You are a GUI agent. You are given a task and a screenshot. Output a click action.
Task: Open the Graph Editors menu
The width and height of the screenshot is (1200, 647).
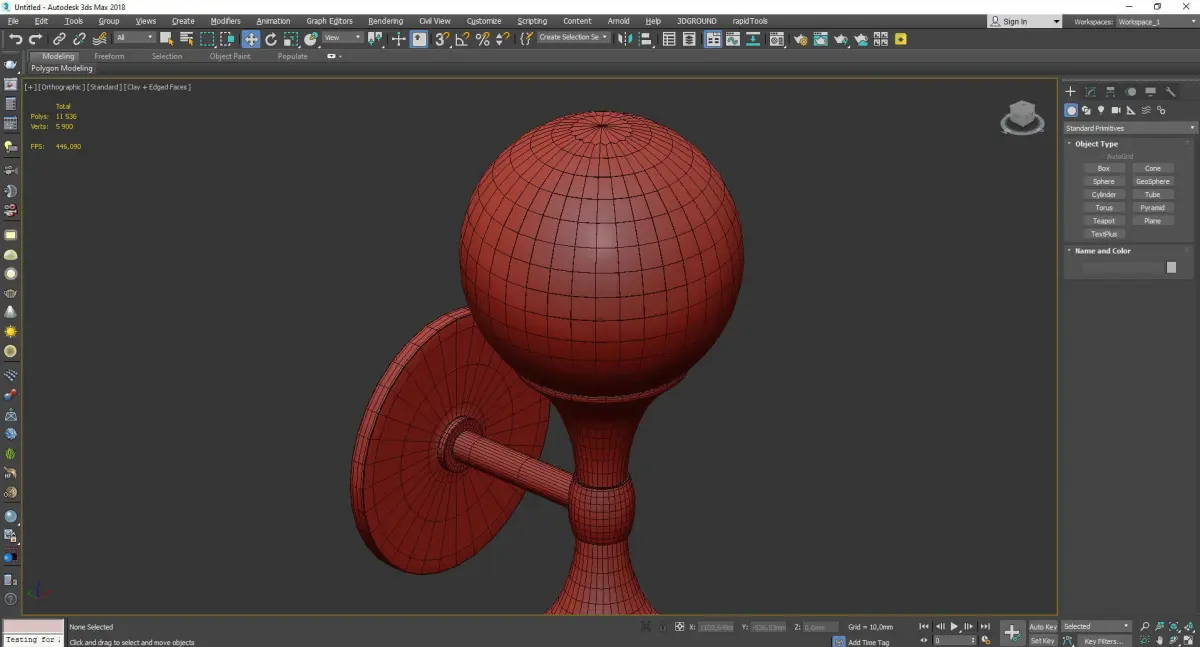[x=329, y=21]
